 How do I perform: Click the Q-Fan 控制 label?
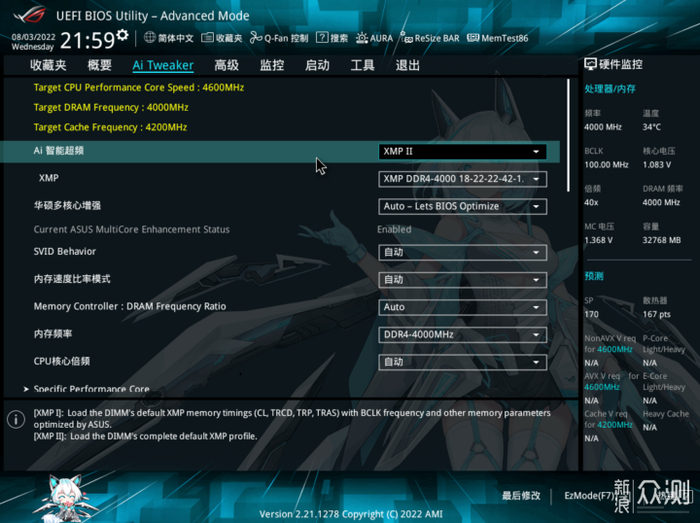pos(286,38)
